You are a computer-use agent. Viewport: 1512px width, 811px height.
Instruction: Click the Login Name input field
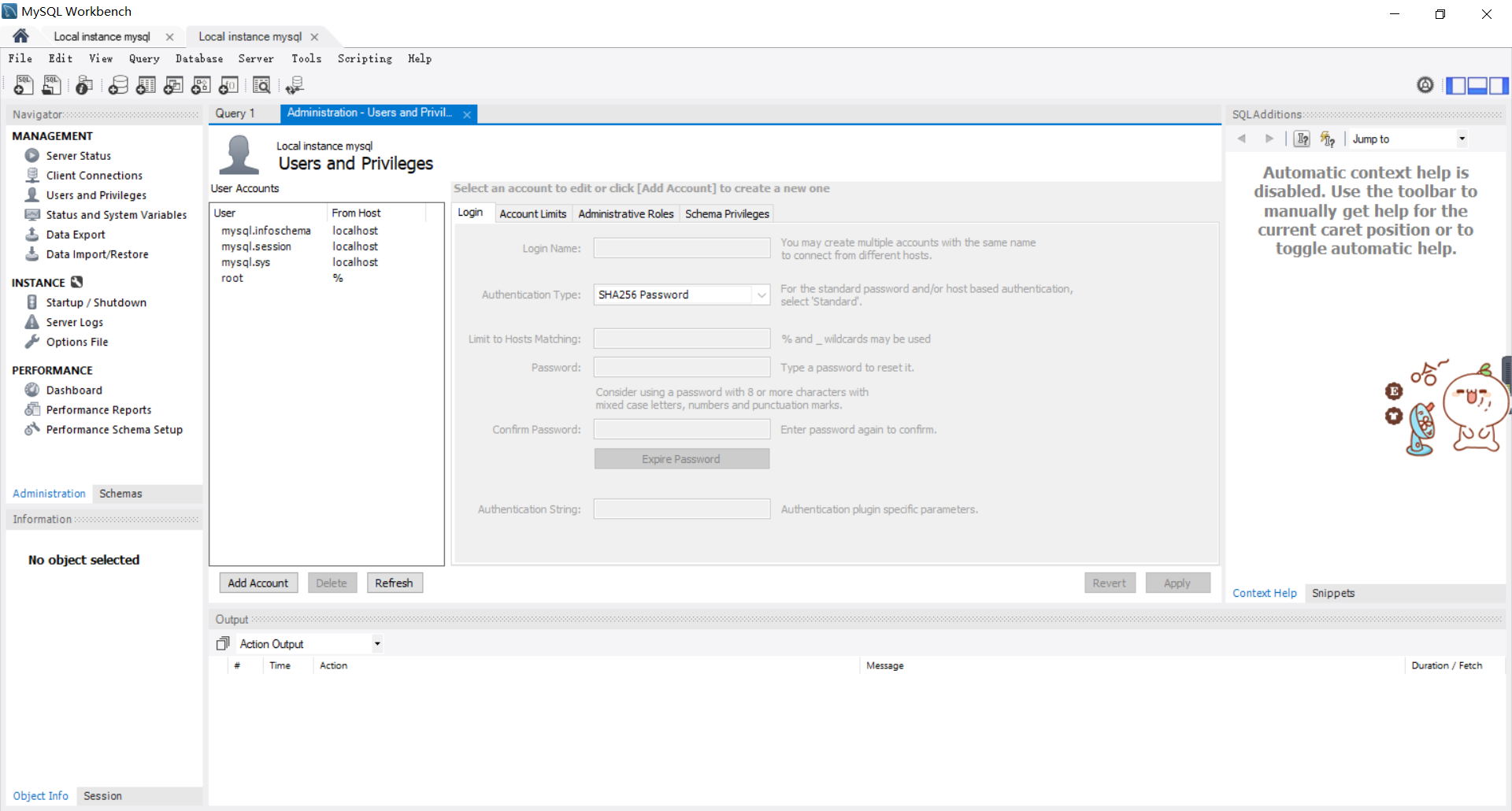(x=682, y=248)
